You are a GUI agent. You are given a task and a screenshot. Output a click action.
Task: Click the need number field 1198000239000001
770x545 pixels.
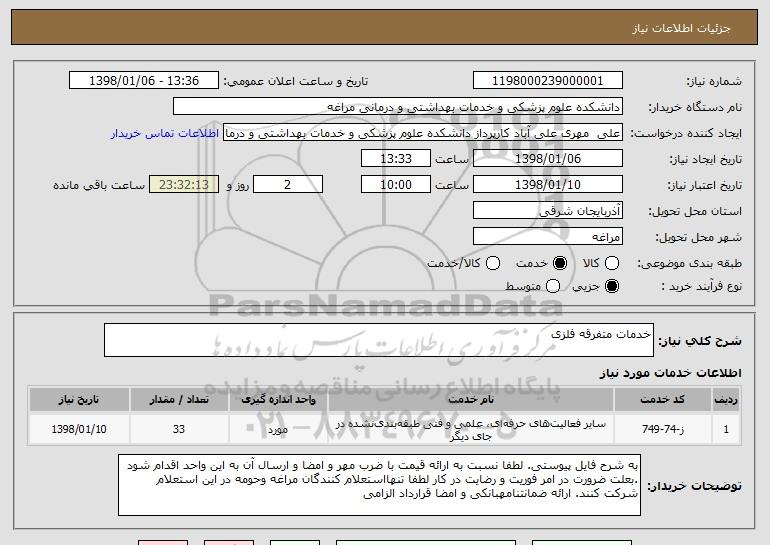548,81
